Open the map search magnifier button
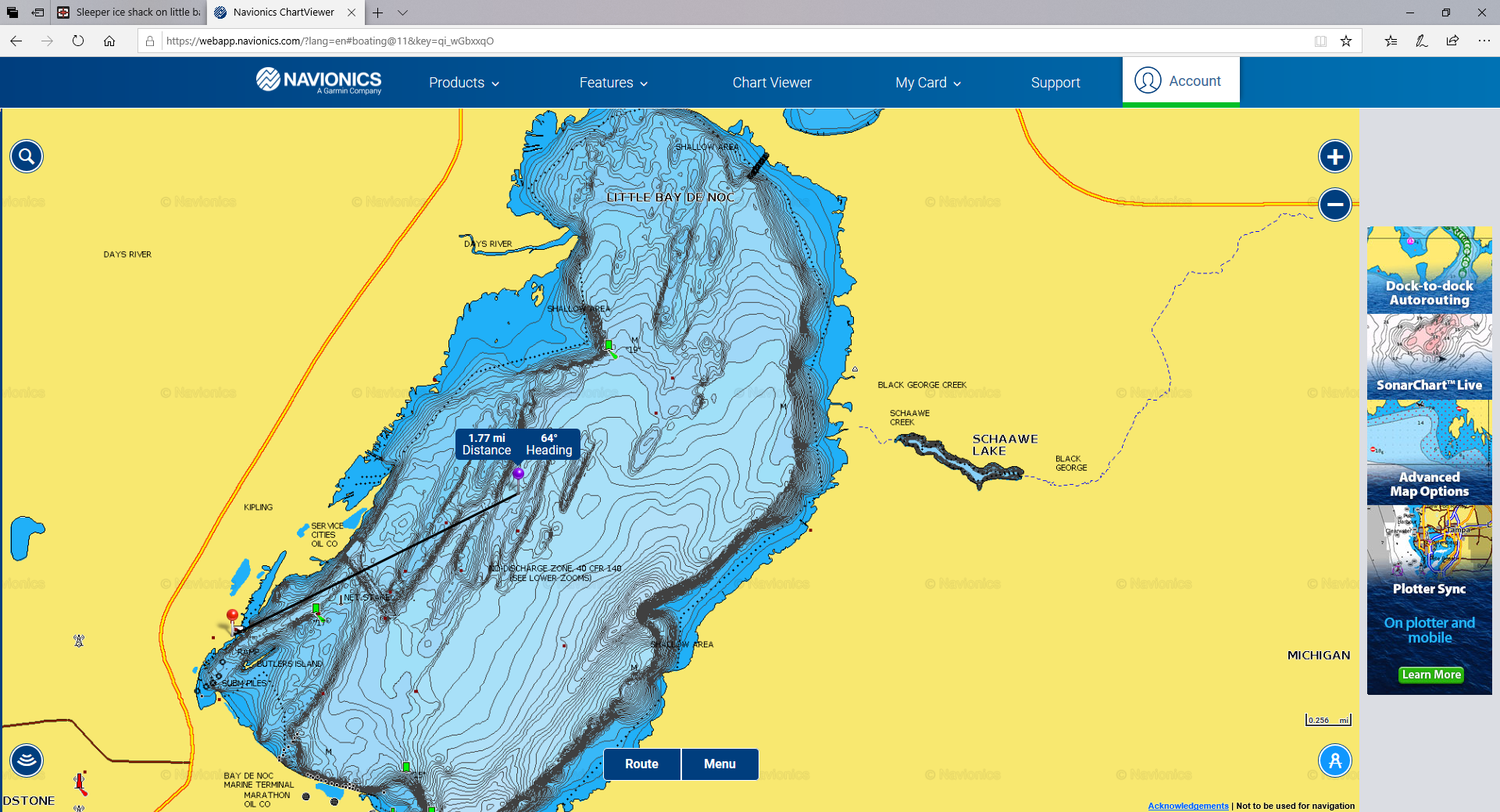This screenshot has width=1500, height=812. 27,157
